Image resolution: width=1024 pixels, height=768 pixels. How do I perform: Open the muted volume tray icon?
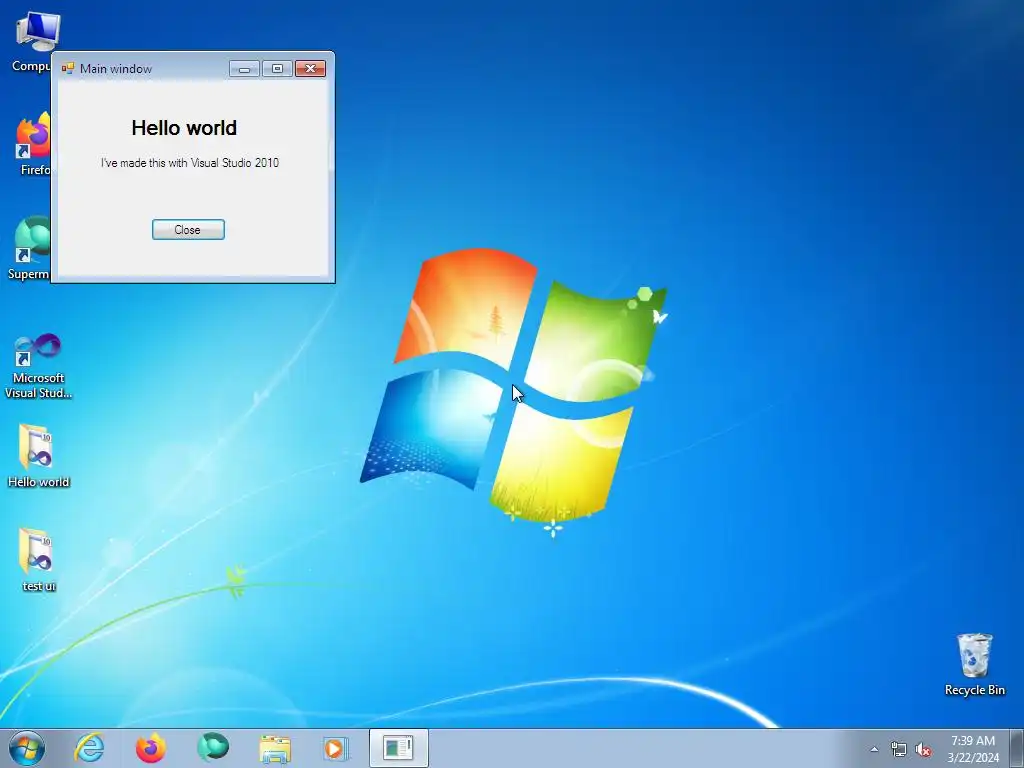point(923,750)
